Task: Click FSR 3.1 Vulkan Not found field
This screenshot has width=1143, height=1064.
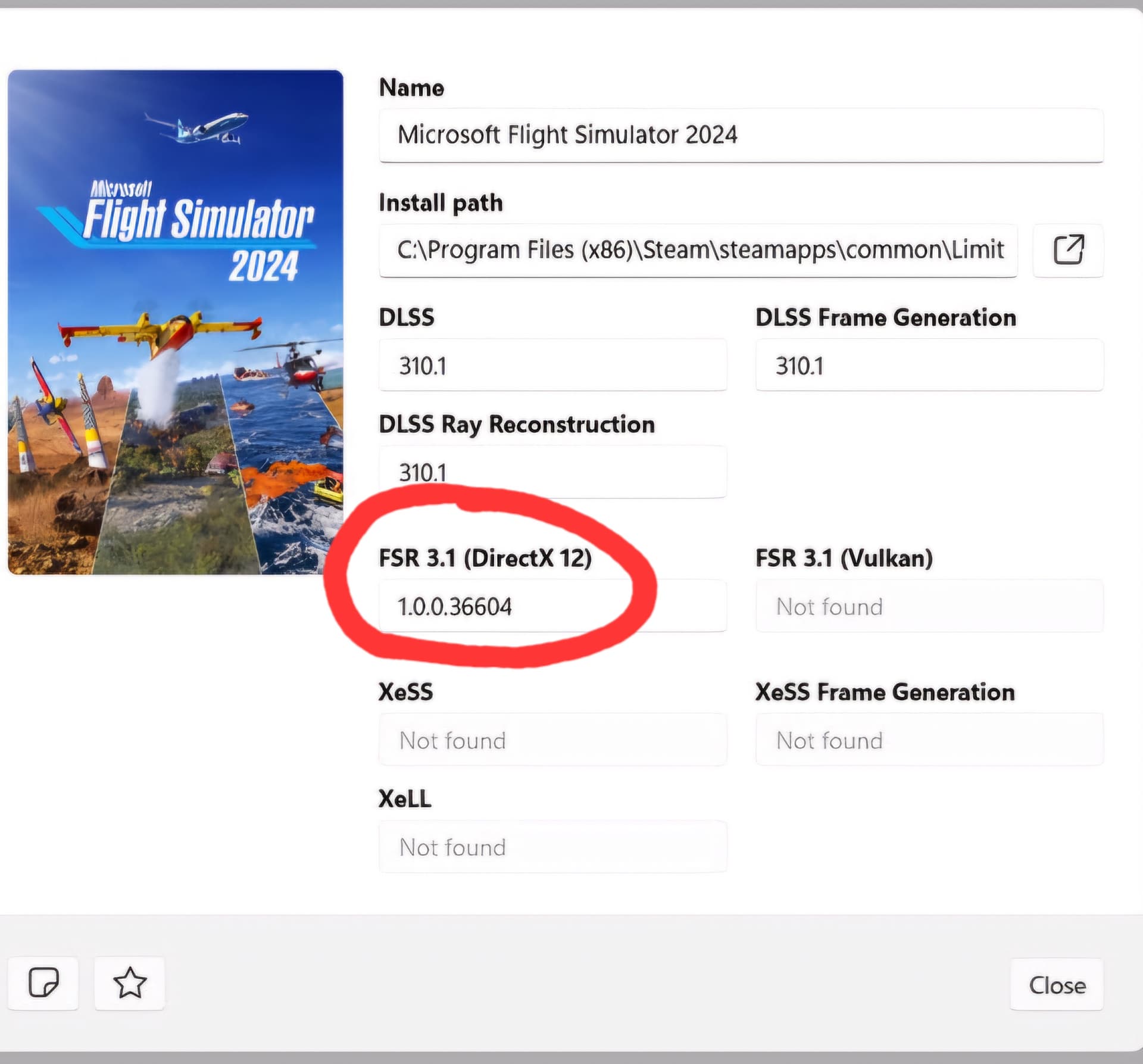Action: point(929,606)
